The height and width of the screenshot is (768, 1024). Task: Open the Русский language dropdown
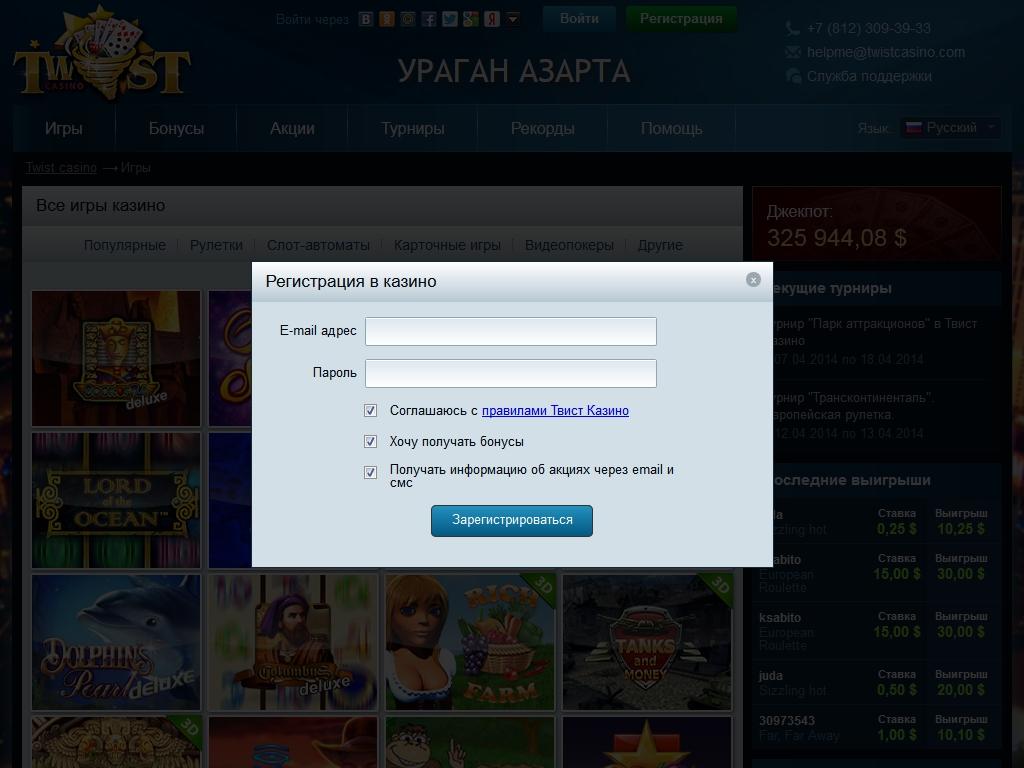click(950, 128)
